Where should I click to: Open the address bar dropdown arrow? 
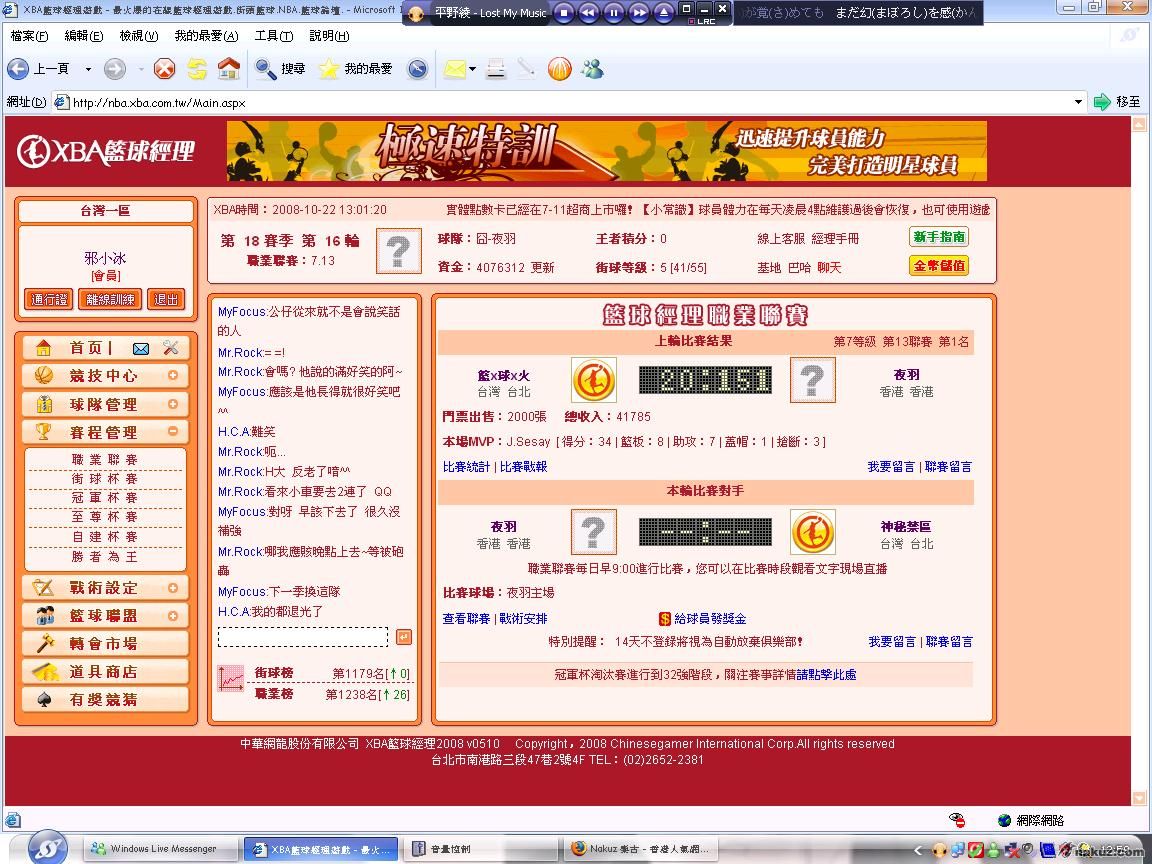1078,102
